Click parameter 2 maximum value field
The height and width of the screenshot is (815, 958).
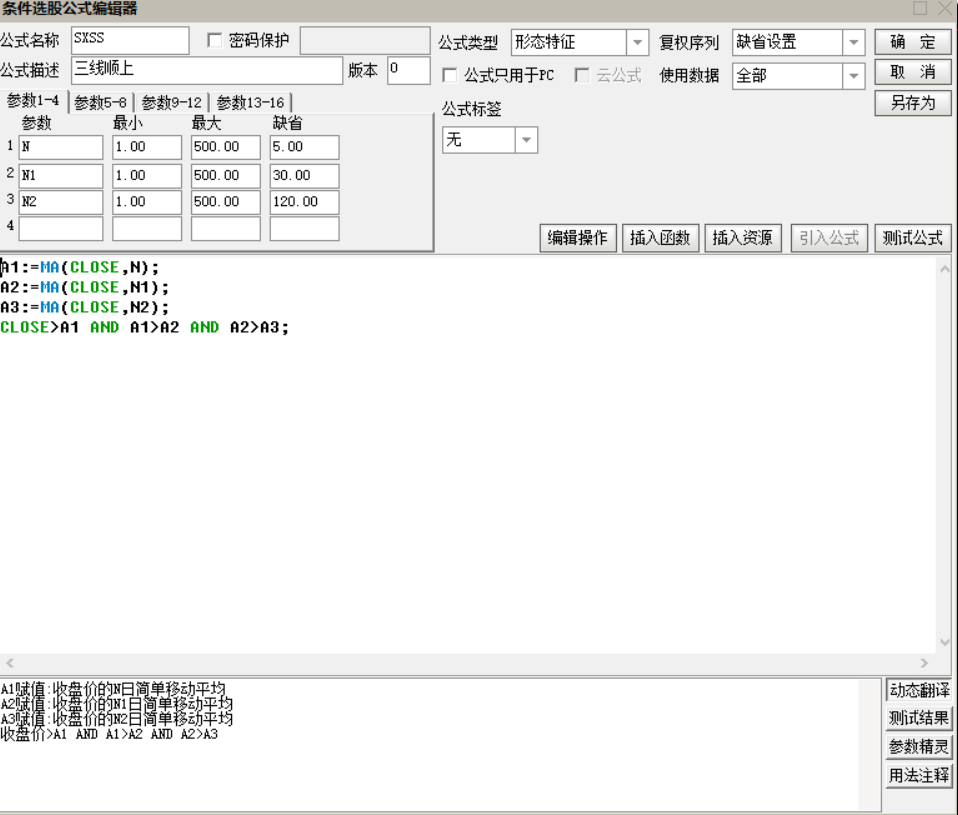(x=225, y=176)
